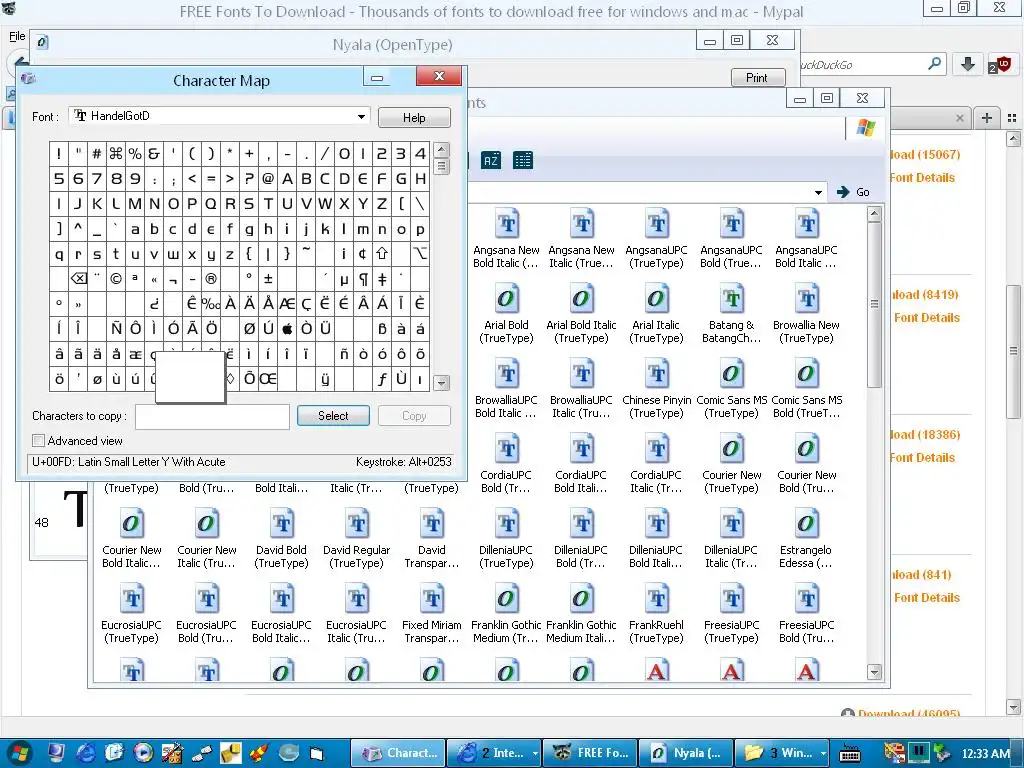This screenshot has height=768, width=1024.
Task: Select the @ character in the grid
Action: pyautogui.click(x=268, y=179)
